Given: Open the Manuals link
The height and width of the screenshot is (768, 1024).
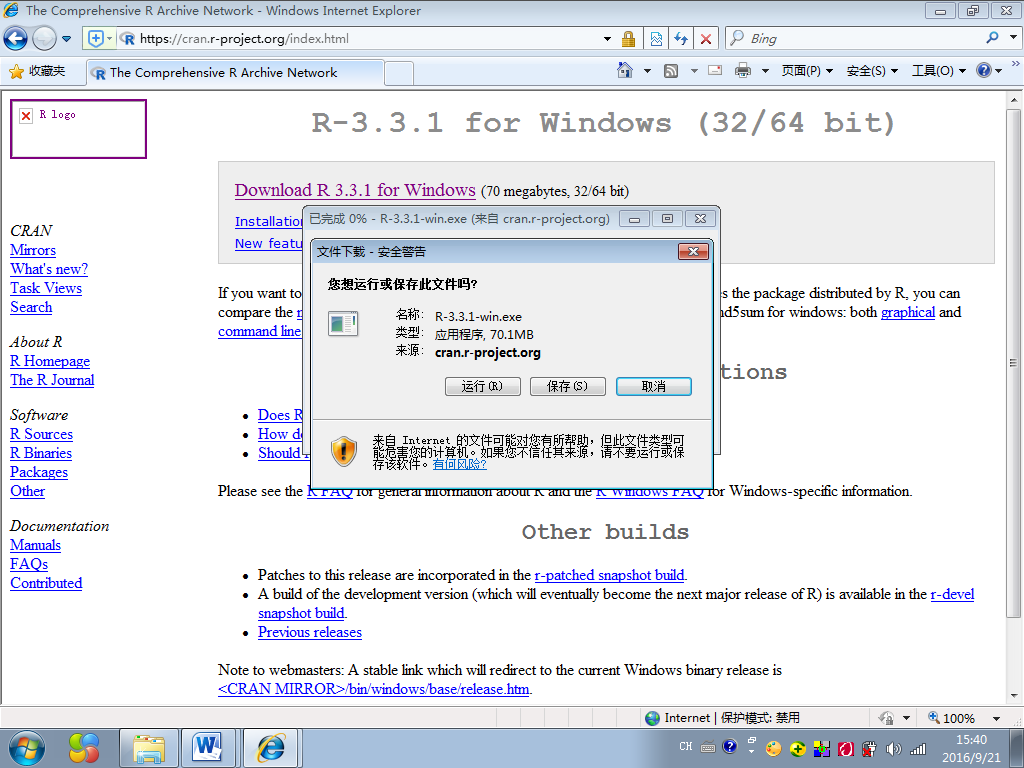Looking at the screenshot, I should click(x=35, y=545).
